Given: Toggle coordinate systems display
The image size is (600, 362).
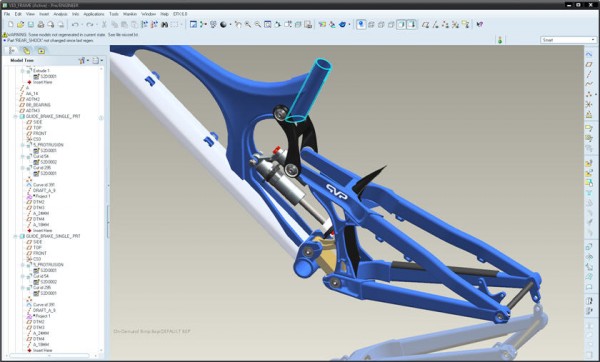Looking at the screenshot, I should (455, 24).
